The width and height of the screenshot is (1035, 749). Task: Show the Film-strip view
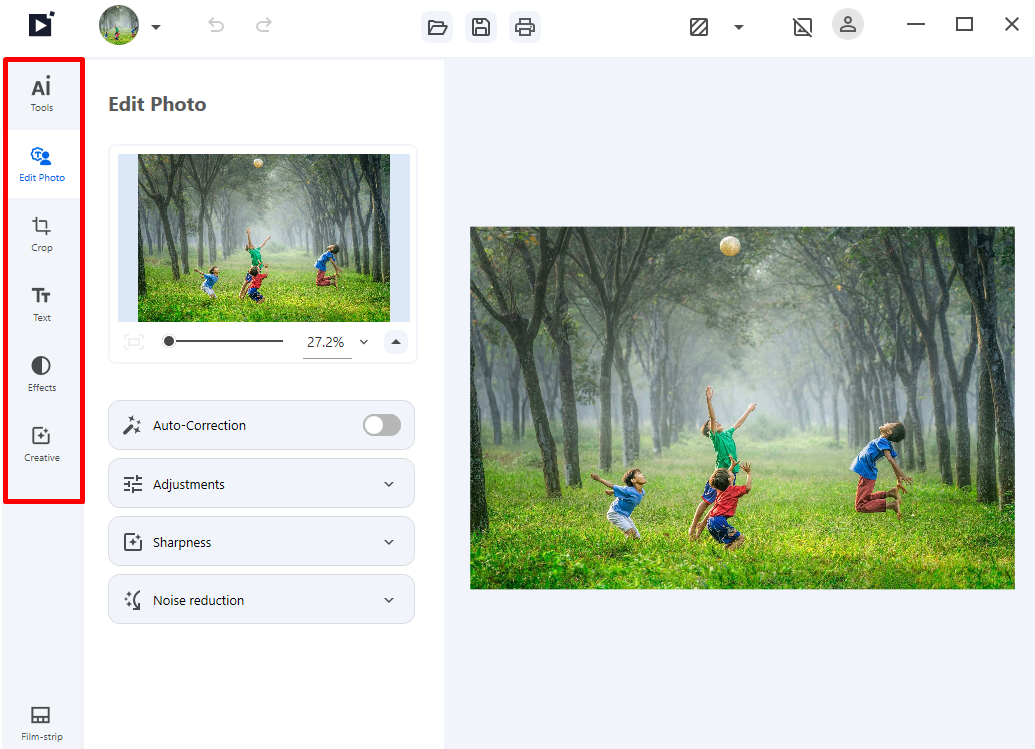(42, 723)
